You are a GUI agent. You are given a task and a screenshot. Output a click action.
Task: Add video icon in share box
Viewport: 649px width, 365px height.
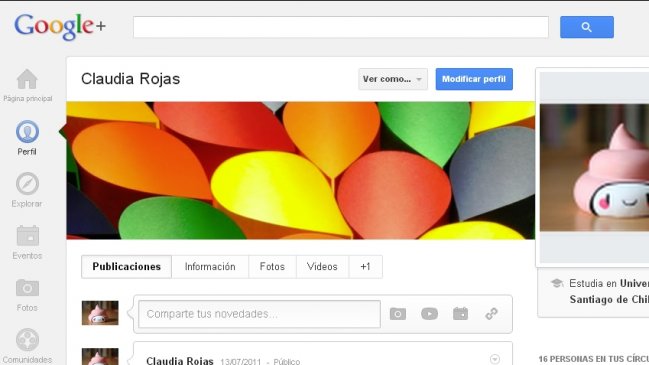pyautogui.click(x=429, y=314)
